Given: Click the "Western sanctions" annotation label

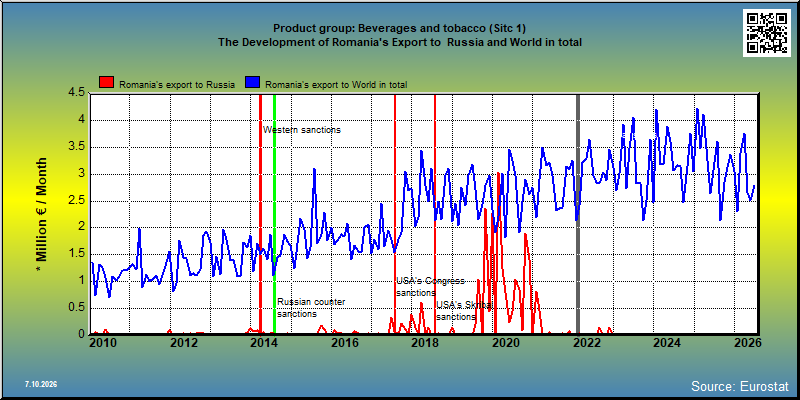Looking at the screenshot, I should tap(302, 130).
